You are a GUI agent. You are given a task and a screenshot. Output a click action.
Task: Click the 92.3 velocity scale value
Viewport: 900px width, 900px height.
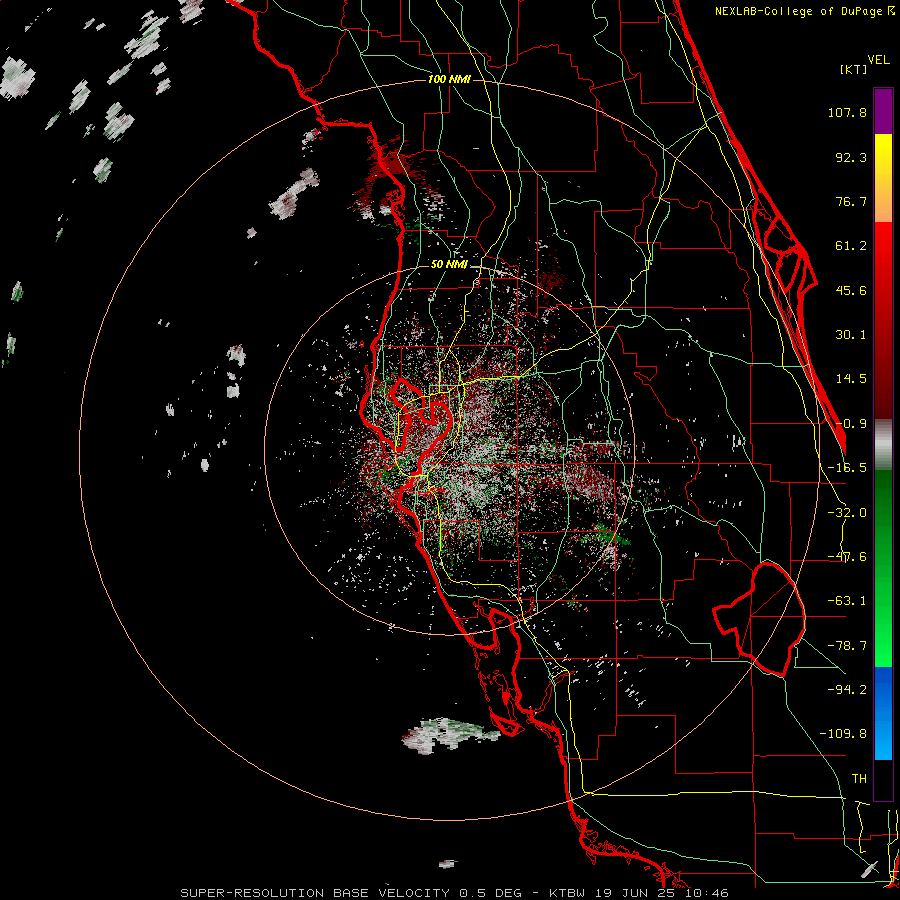pyautogui.click(x=851, y=157)
